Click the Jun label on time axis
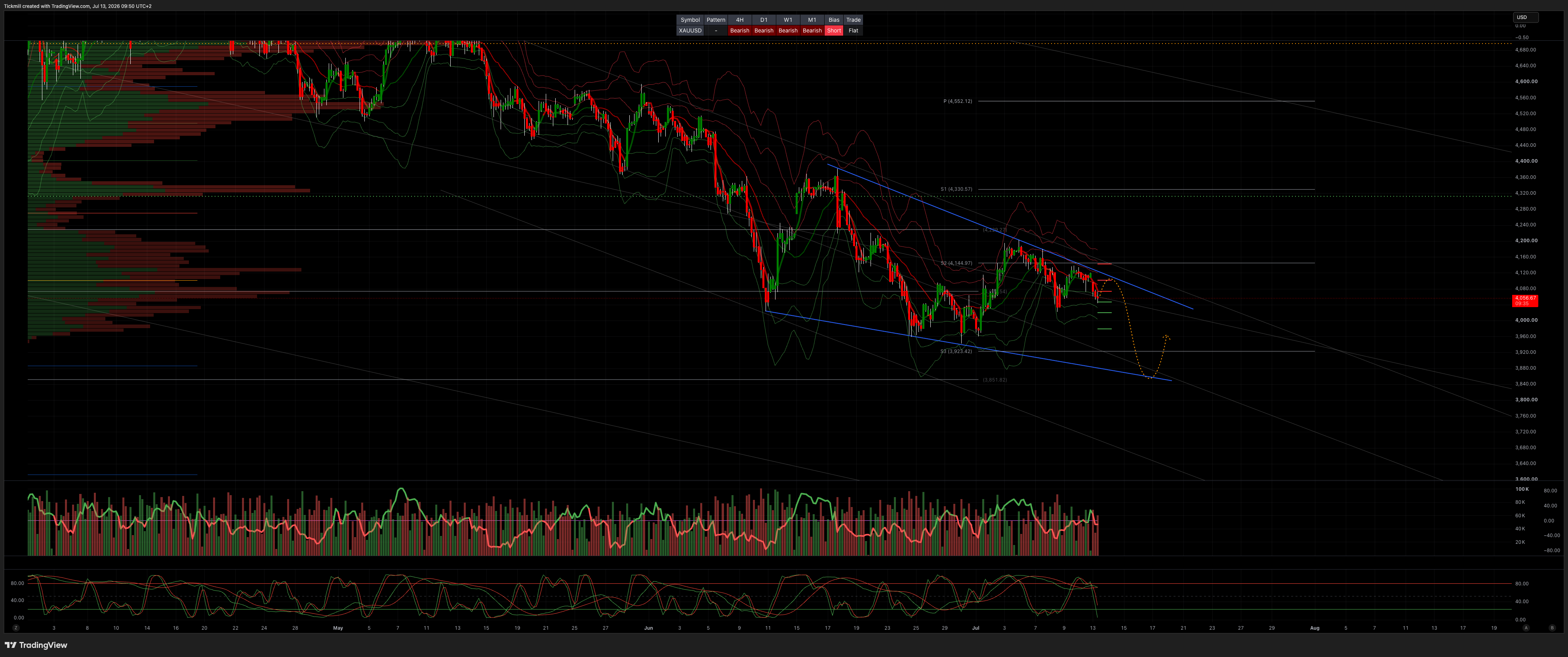1568x657 pixels. click(648, 628)
